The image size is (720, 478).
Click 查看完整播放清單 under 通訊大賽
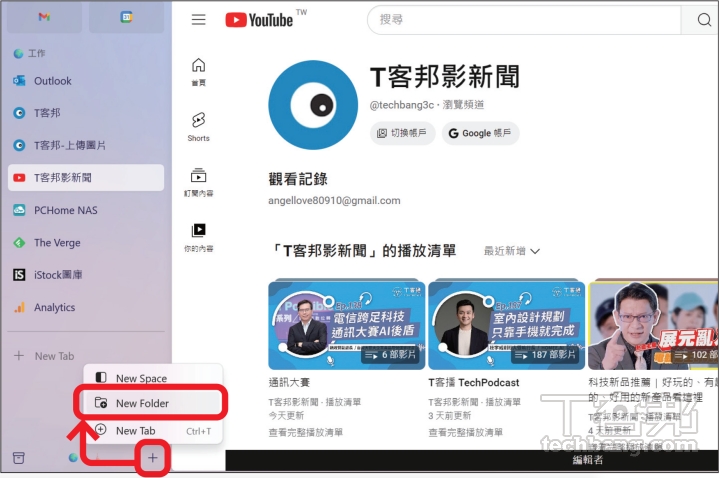coord(305,432)
